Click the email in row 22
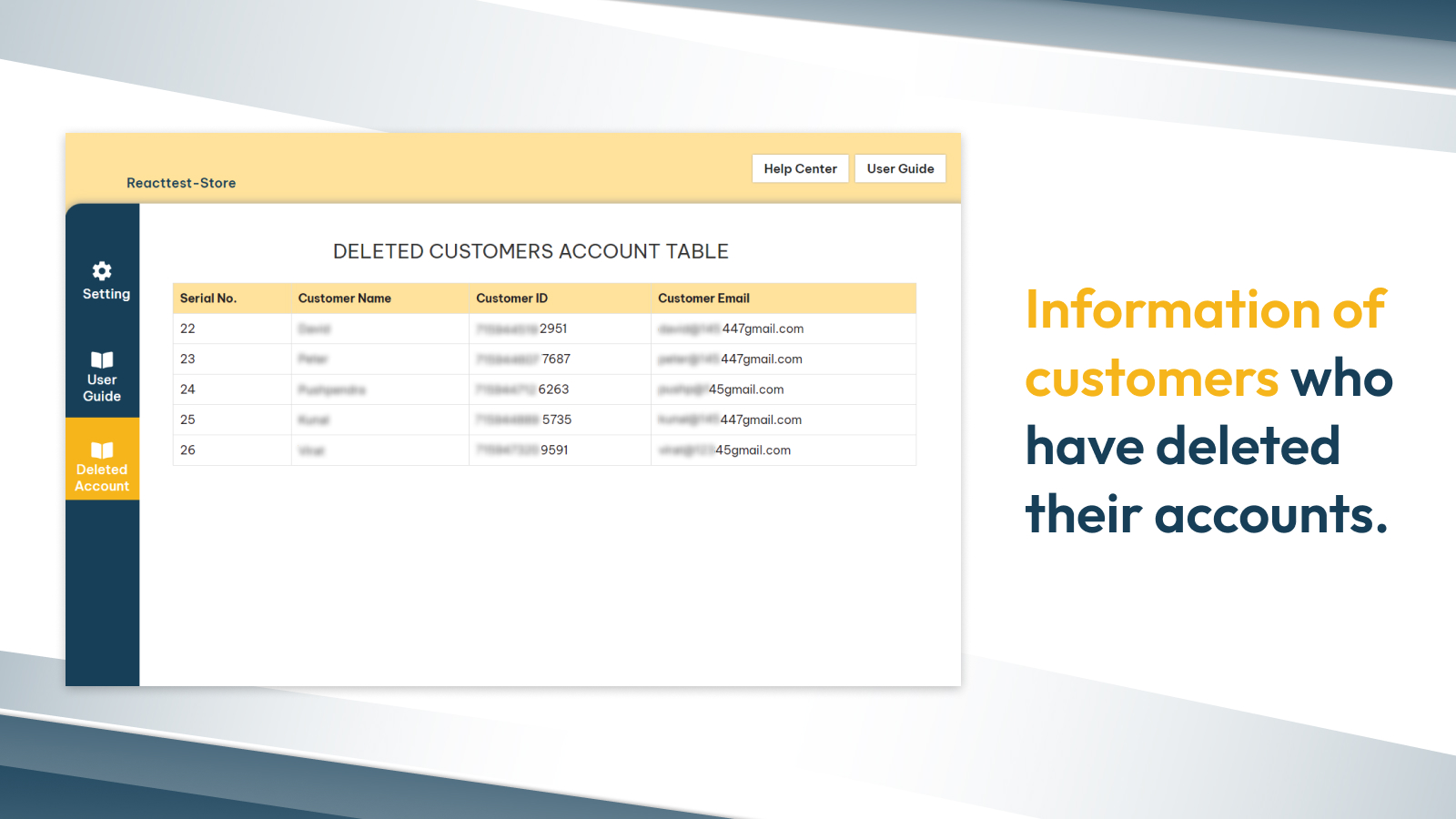1456x819 pixels. [732, 329]
